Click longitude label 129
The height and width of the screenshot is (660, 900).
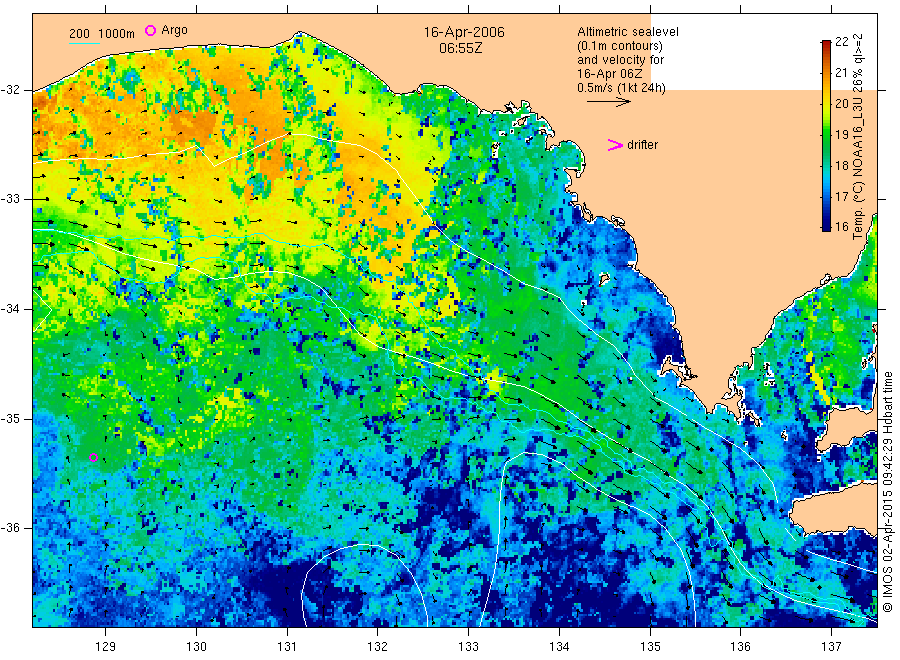(x=106, y=647)
